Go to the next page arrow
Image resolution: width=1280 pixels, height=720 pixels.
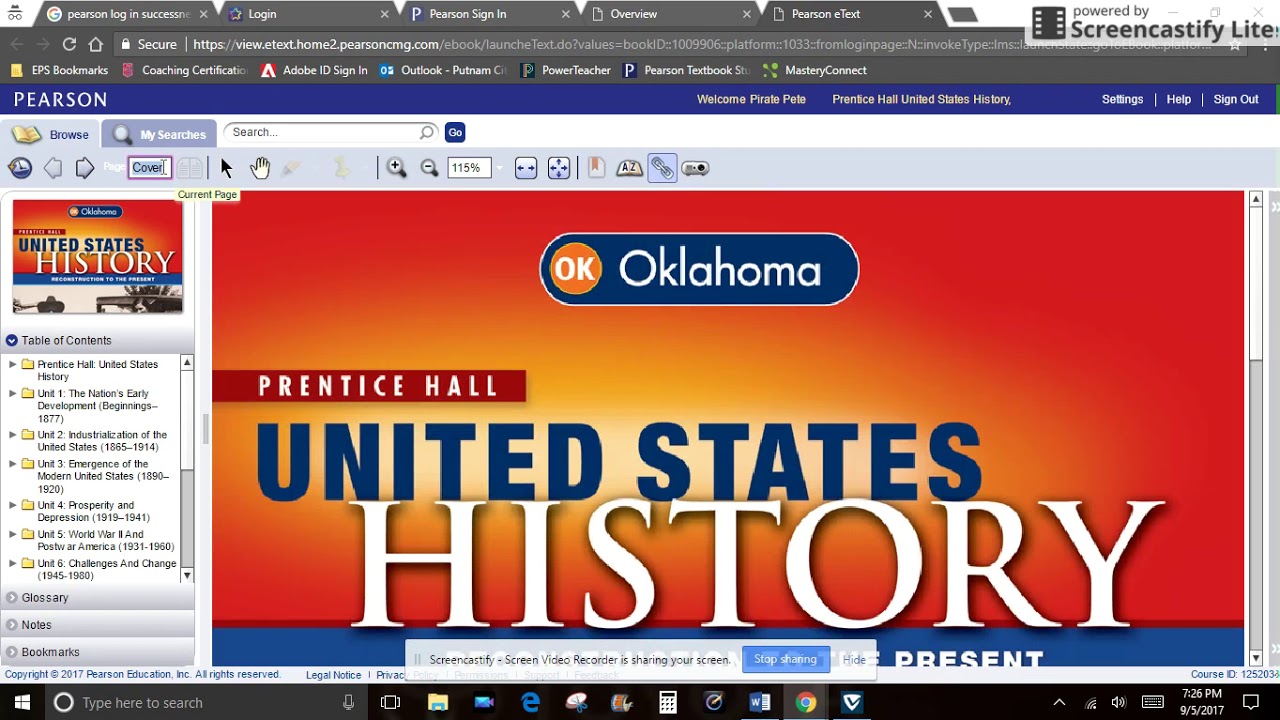(85, 168)
